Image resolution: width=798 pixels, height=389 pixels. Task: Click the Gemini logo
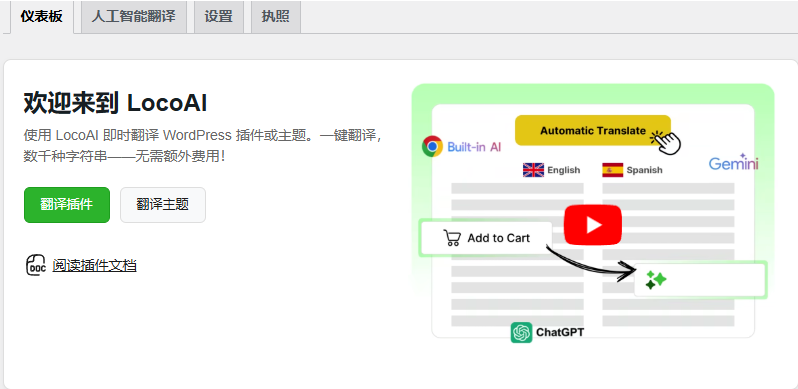(733, 162)
